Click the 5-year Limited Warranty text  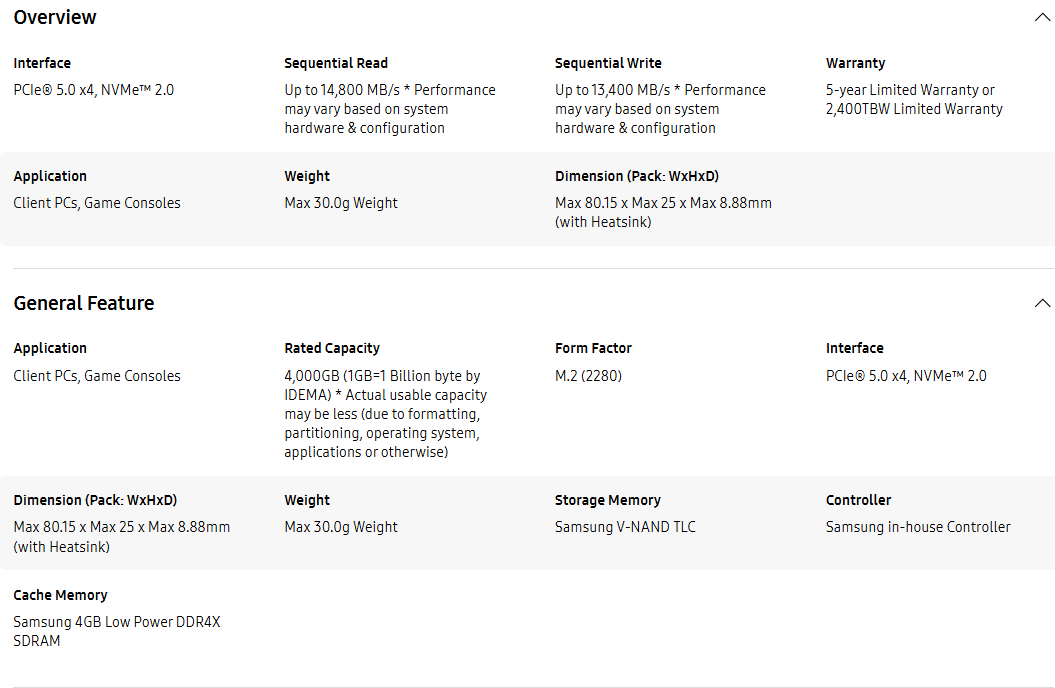[x=910, y=90]
